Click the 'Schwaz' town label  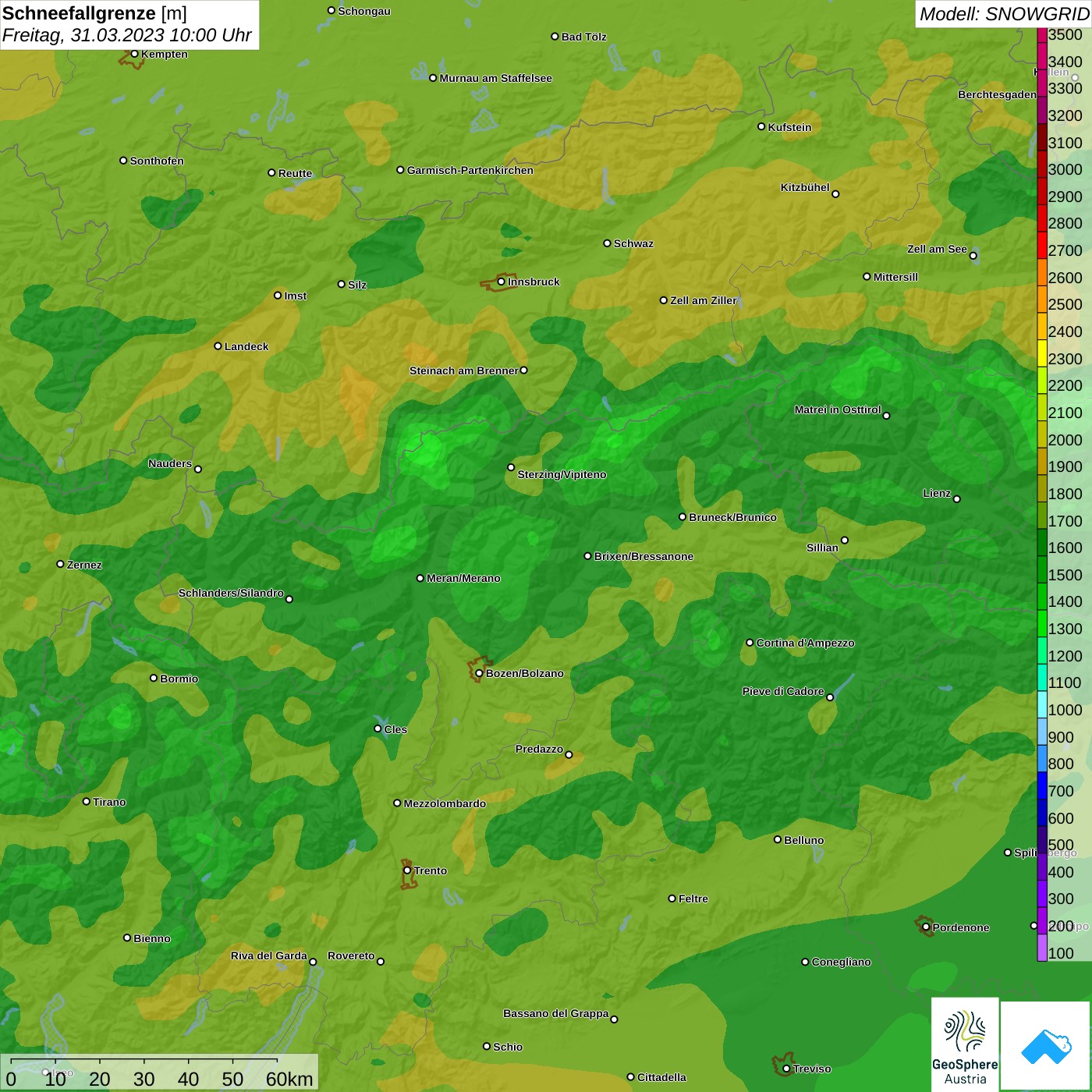633,243
